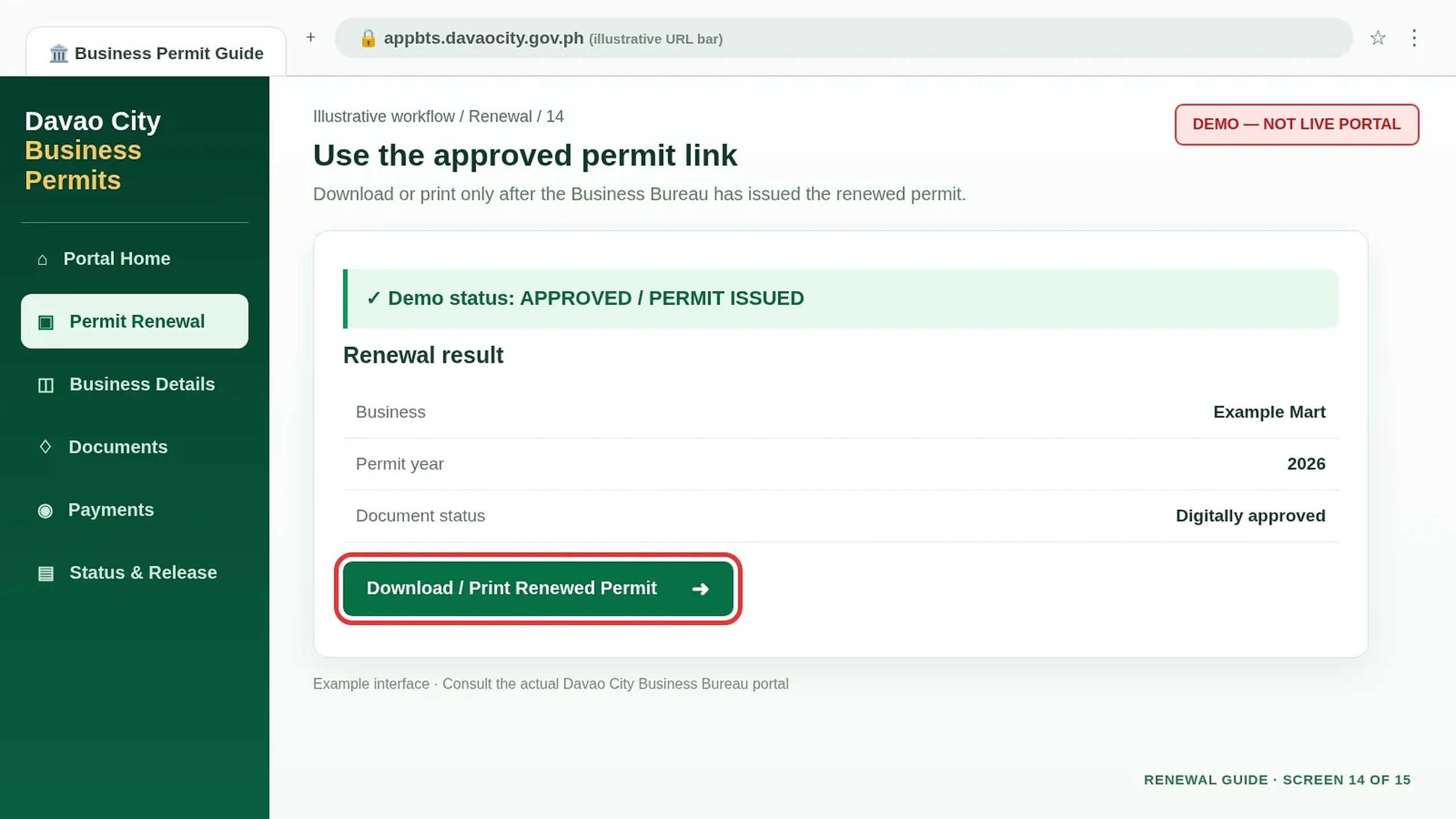Open the browser three-dot menu
The height and width of the screenshot is (819, 1456).
coord(1414,38)
